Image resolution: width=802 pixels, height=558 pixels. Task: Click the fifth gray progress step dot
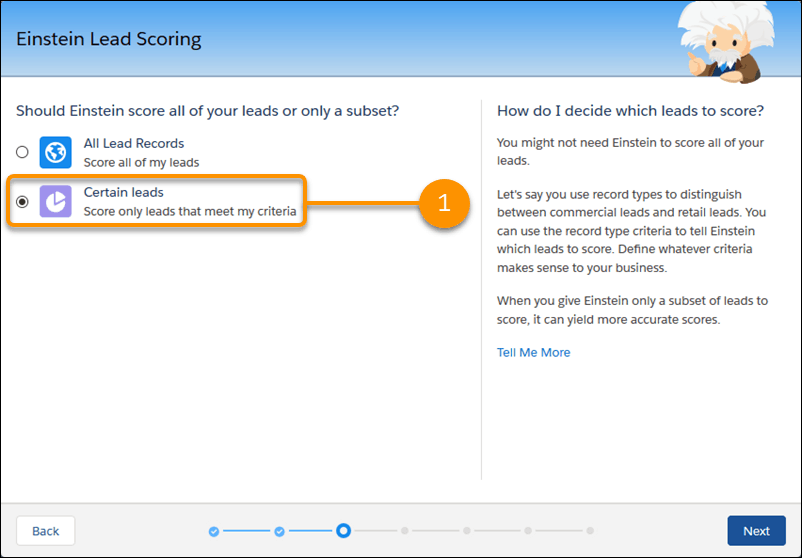point(466,531)
